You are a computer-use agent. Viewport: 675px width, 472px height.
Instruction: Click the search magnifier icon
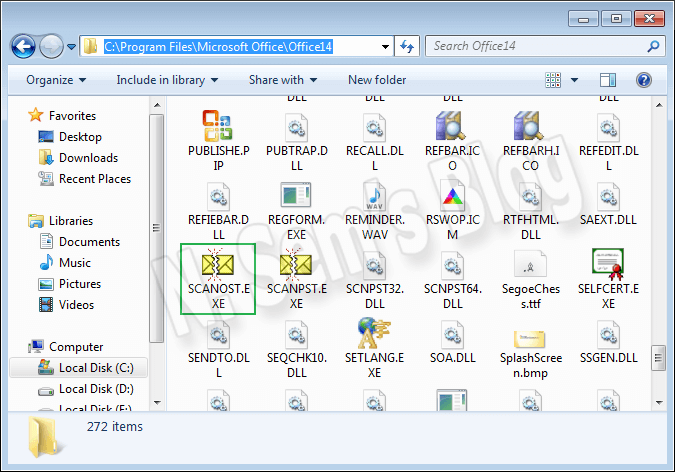653,46
